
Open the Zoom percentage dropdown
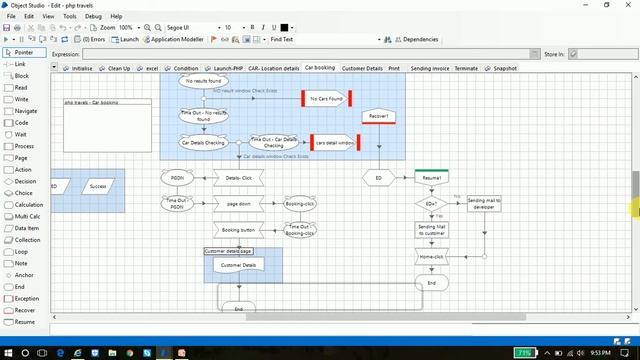139,28
